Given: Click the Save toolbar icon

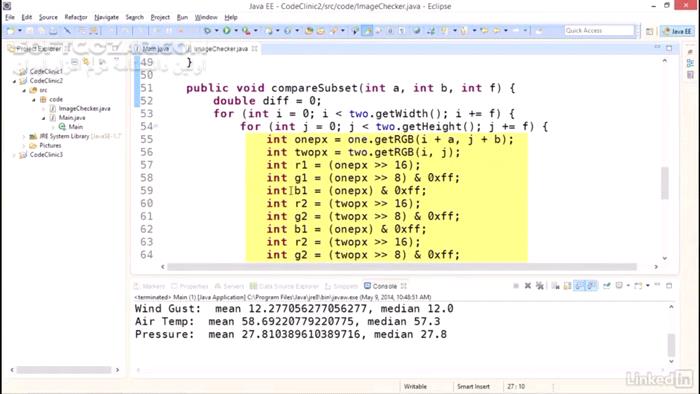Looking at the screenshot, I should (29, 30).
